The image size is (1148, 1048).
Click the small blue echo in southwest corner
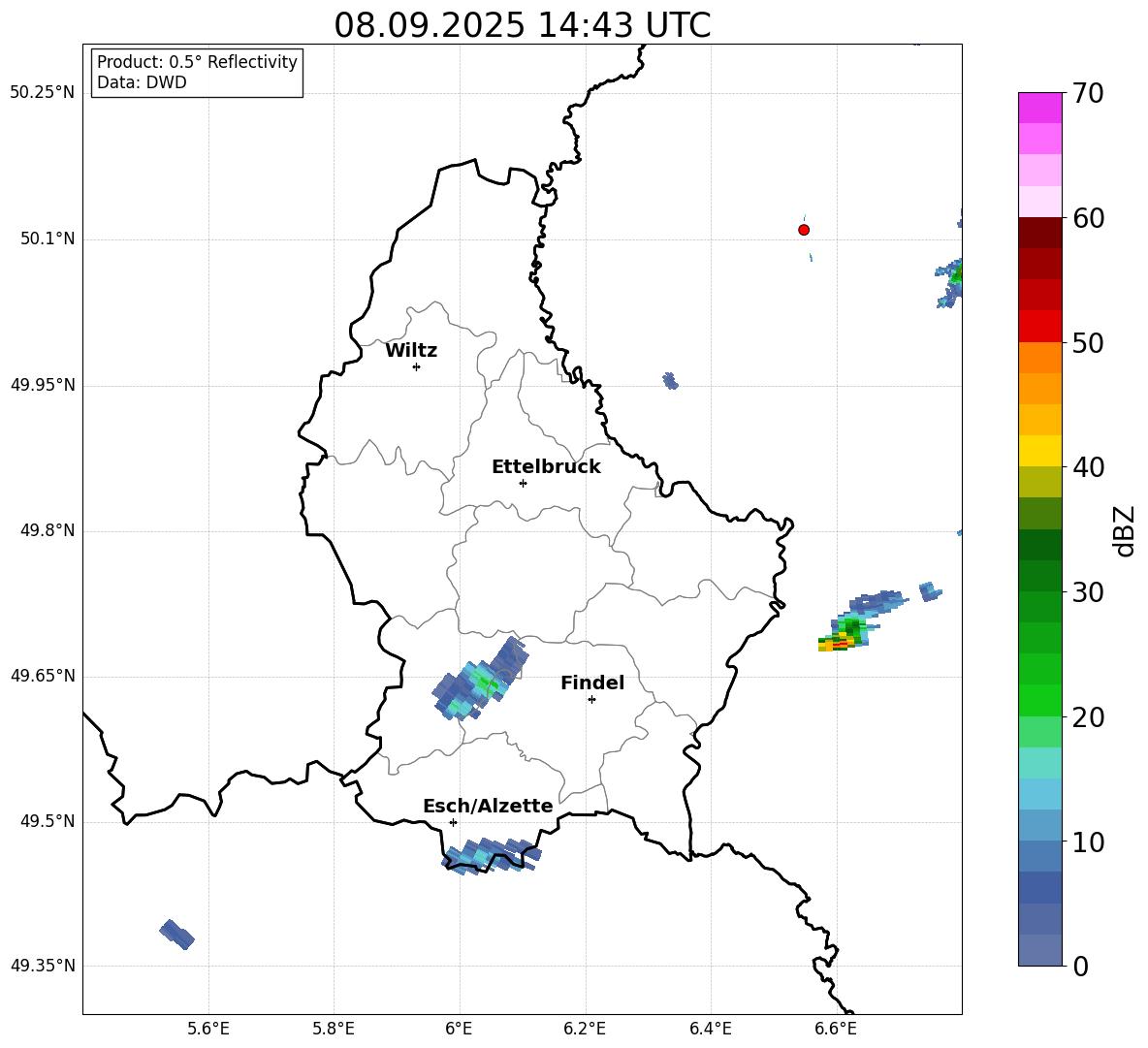pyautogui.click(x=177, y=935)
